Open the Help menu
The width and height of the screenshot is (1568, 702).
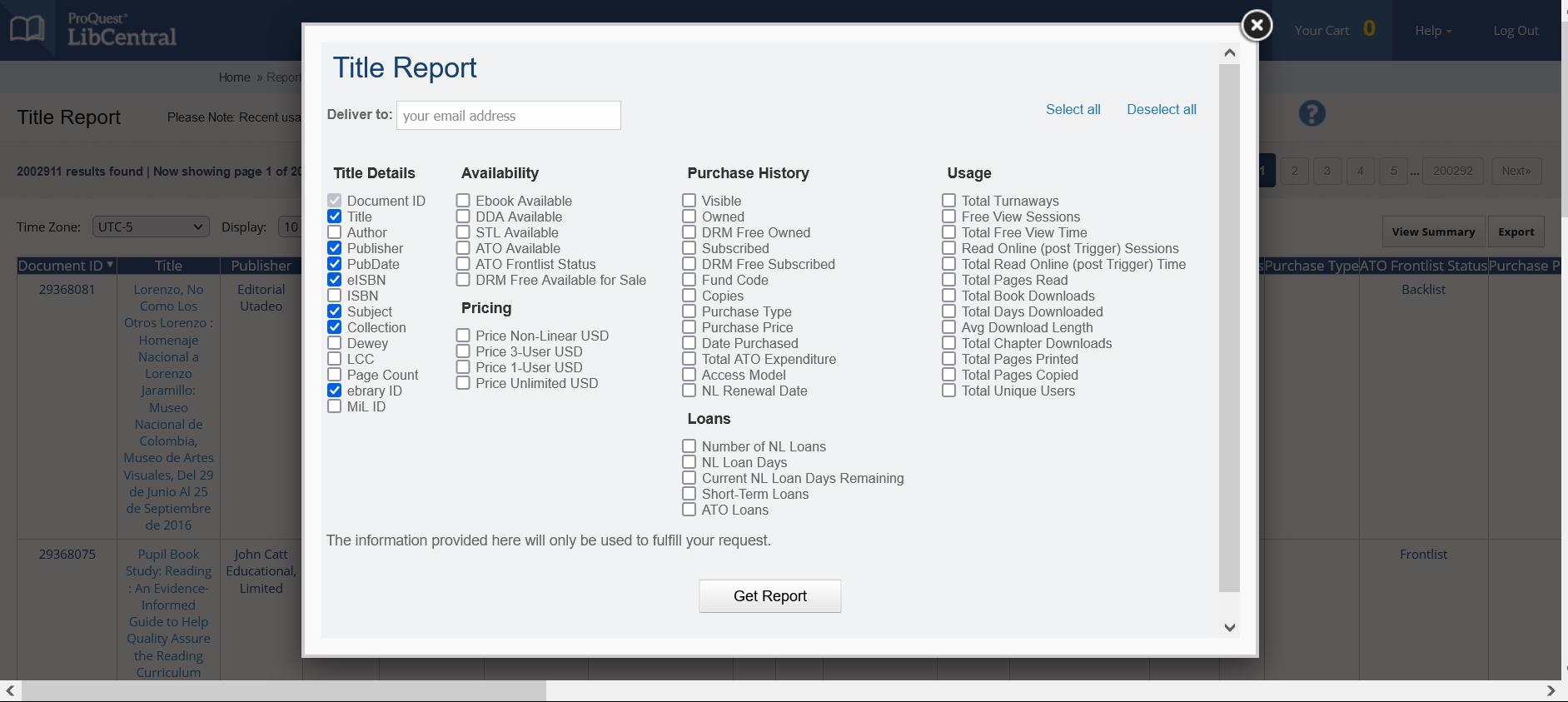[1433, 31]
